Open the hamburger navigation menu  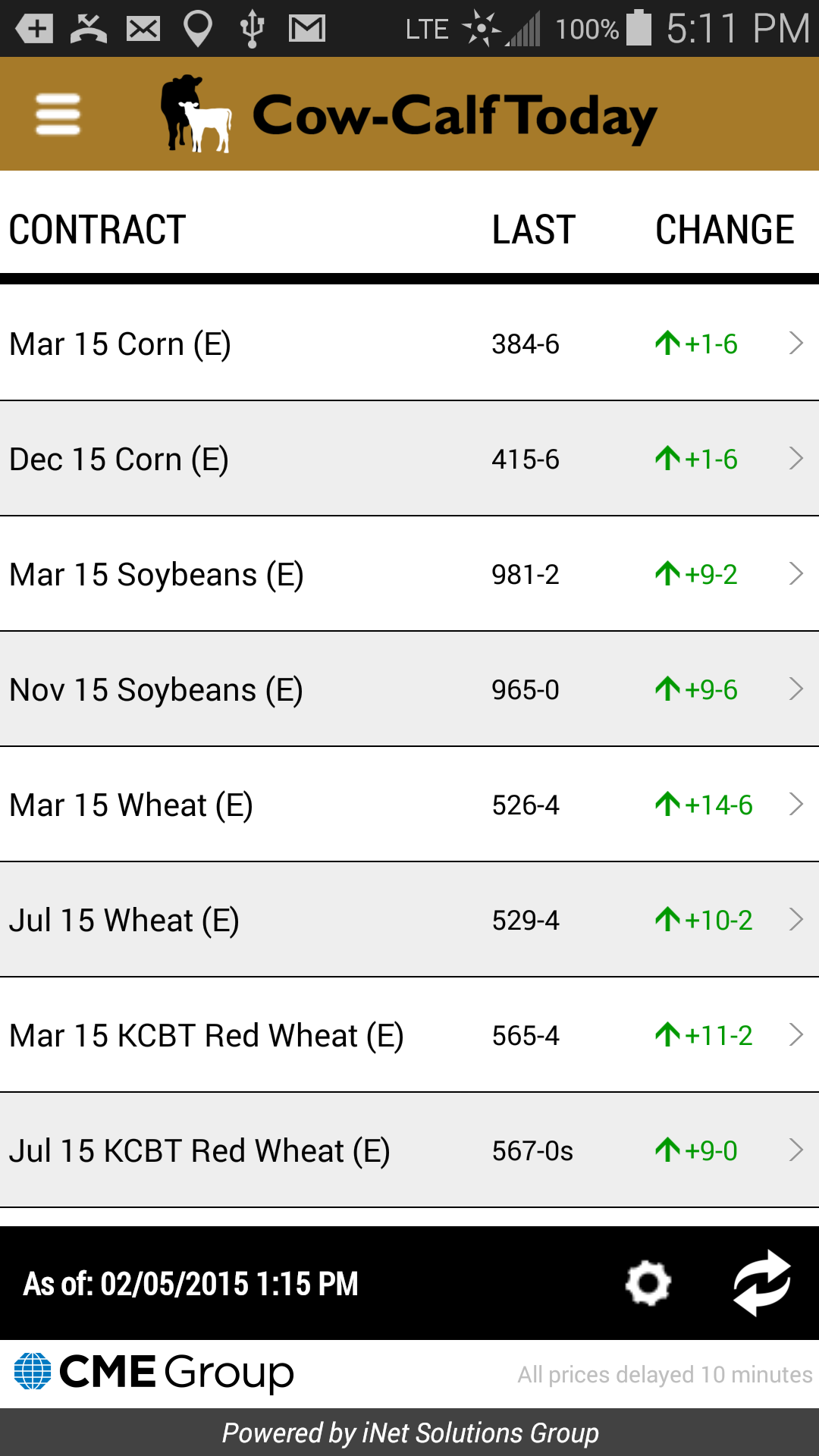pyautogui.click(x=58, y=115)
